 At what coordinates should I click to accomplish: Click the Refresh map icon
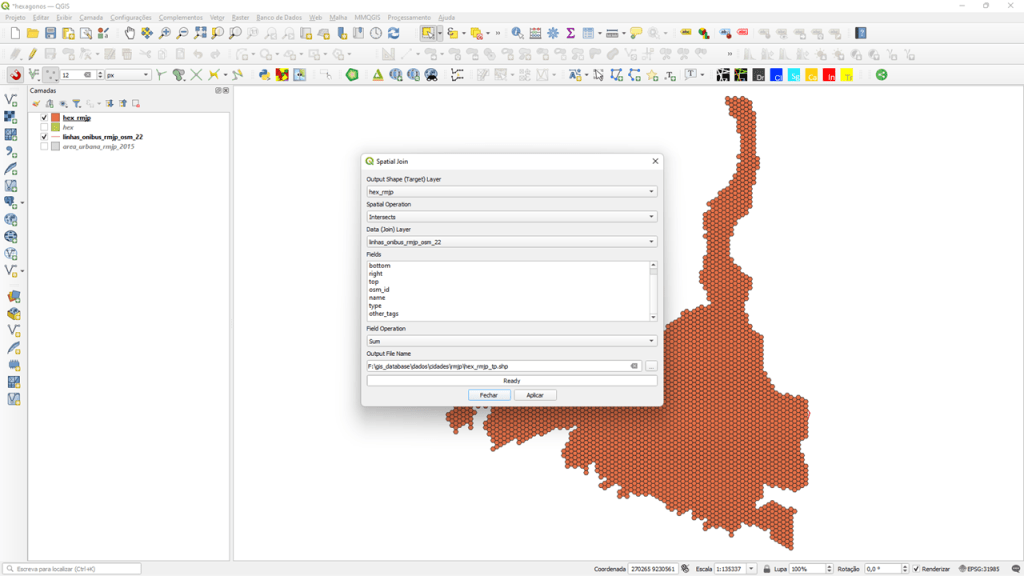pos(393,33)
